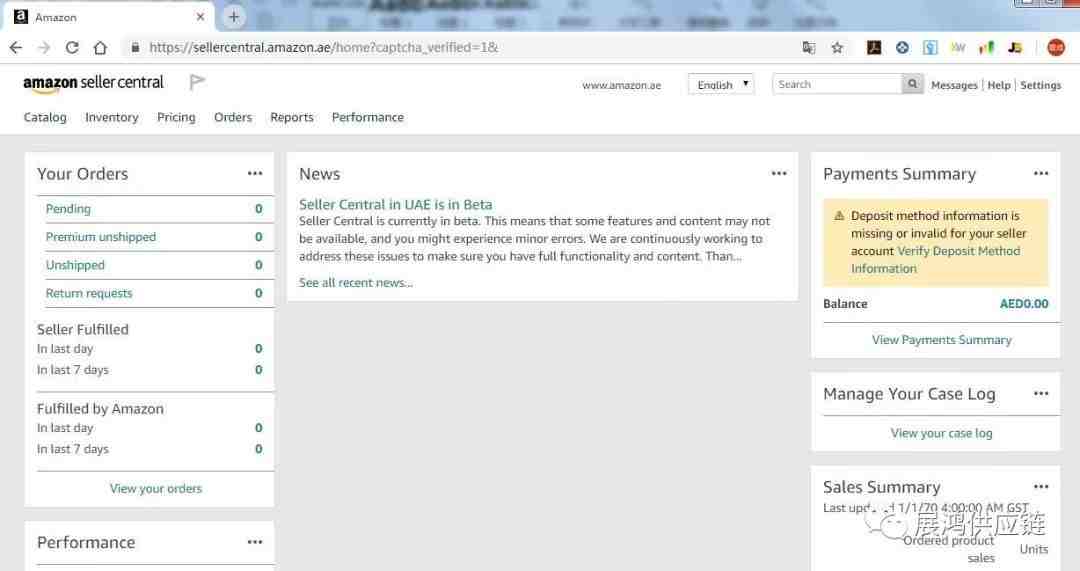Click View your orders
The image size is (1080, 571).
click(x=156, y=488)
